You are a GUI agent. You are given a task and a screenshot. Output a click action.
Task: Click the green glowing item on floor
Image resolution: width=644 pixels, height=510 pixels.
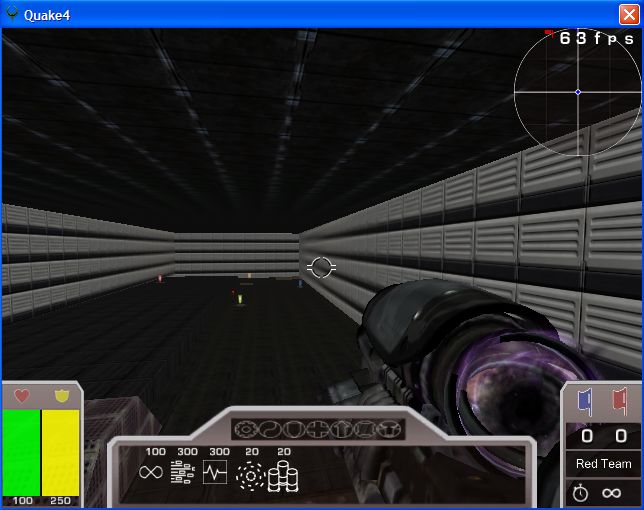(240, 299)
